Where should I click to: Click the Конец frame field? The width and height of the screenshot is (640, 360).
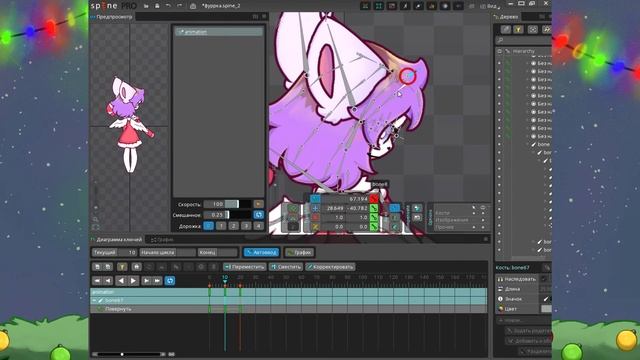[218, 252]
